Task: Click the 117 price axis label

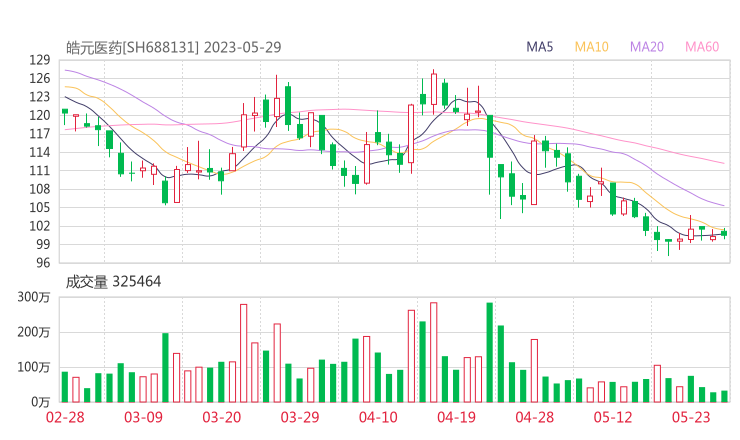Action: click(40, 134)
